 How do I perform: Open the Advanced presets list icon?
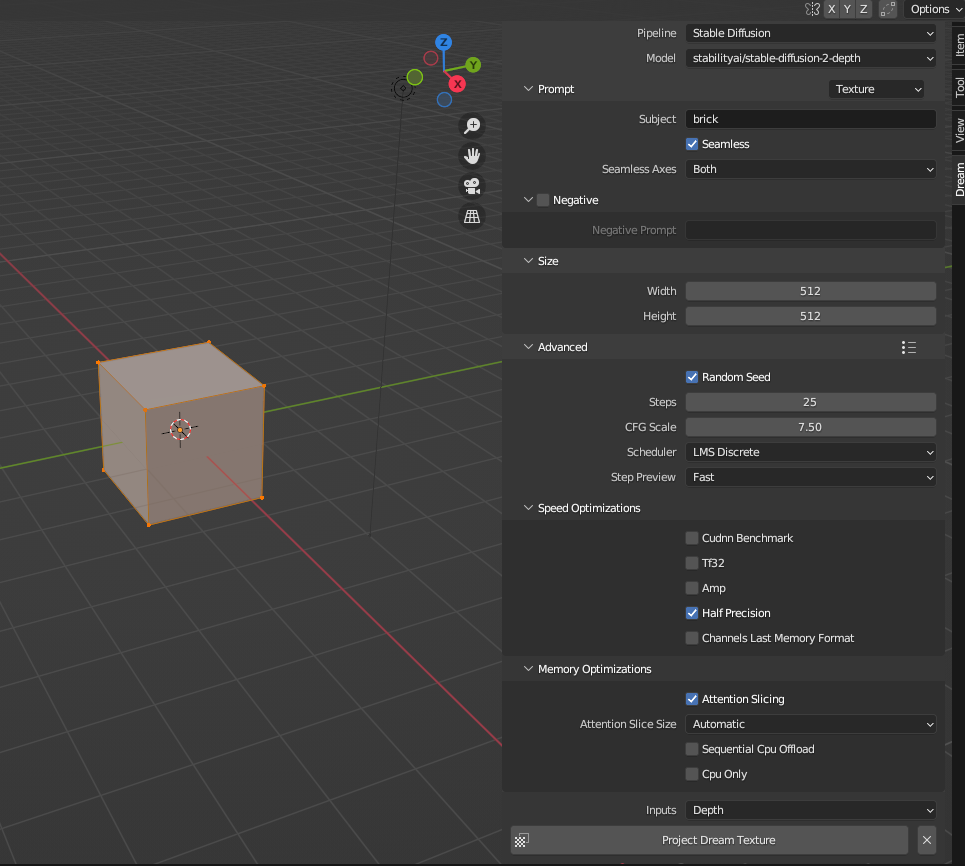908,347
